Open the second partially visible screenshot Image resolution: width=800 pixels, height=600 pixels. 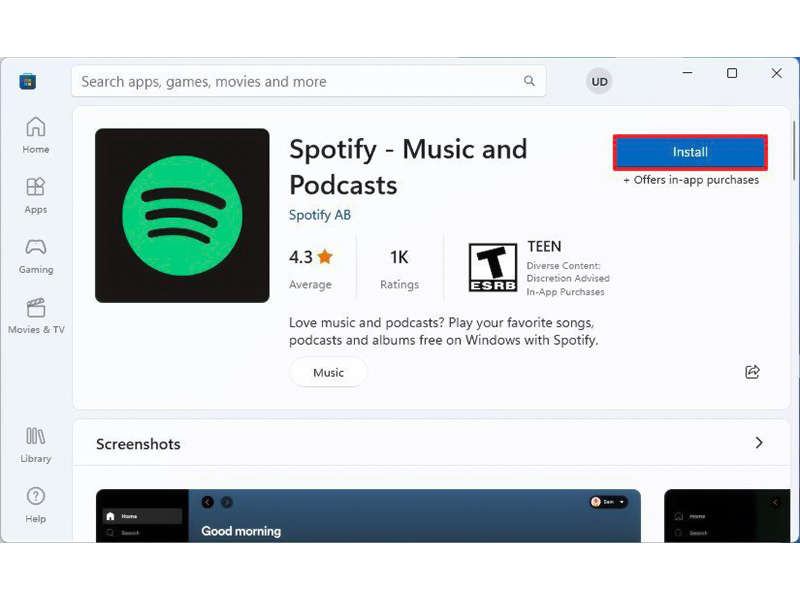(727, 516)
